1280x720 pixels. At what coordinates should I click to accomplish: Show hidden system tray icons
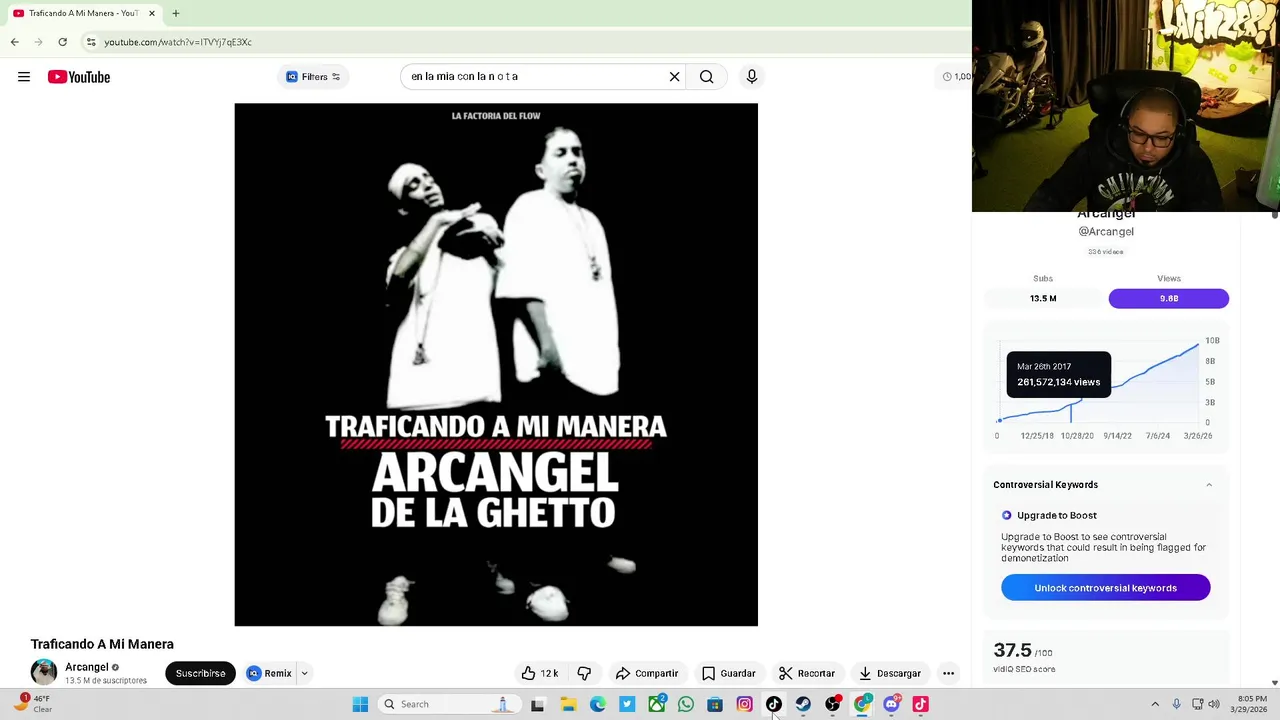tap(1155, 704)
